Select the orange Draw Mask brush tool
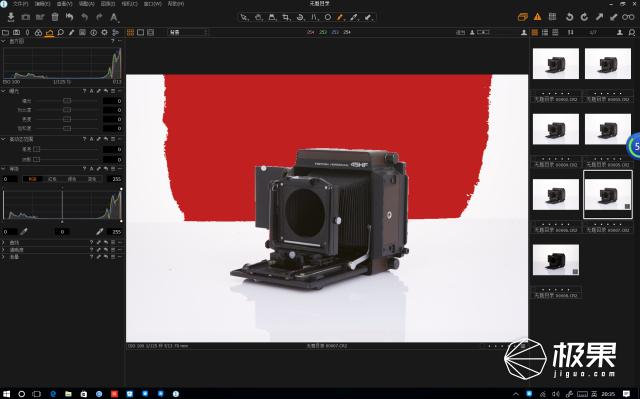 pyautogui.click(x=340, y=18)
